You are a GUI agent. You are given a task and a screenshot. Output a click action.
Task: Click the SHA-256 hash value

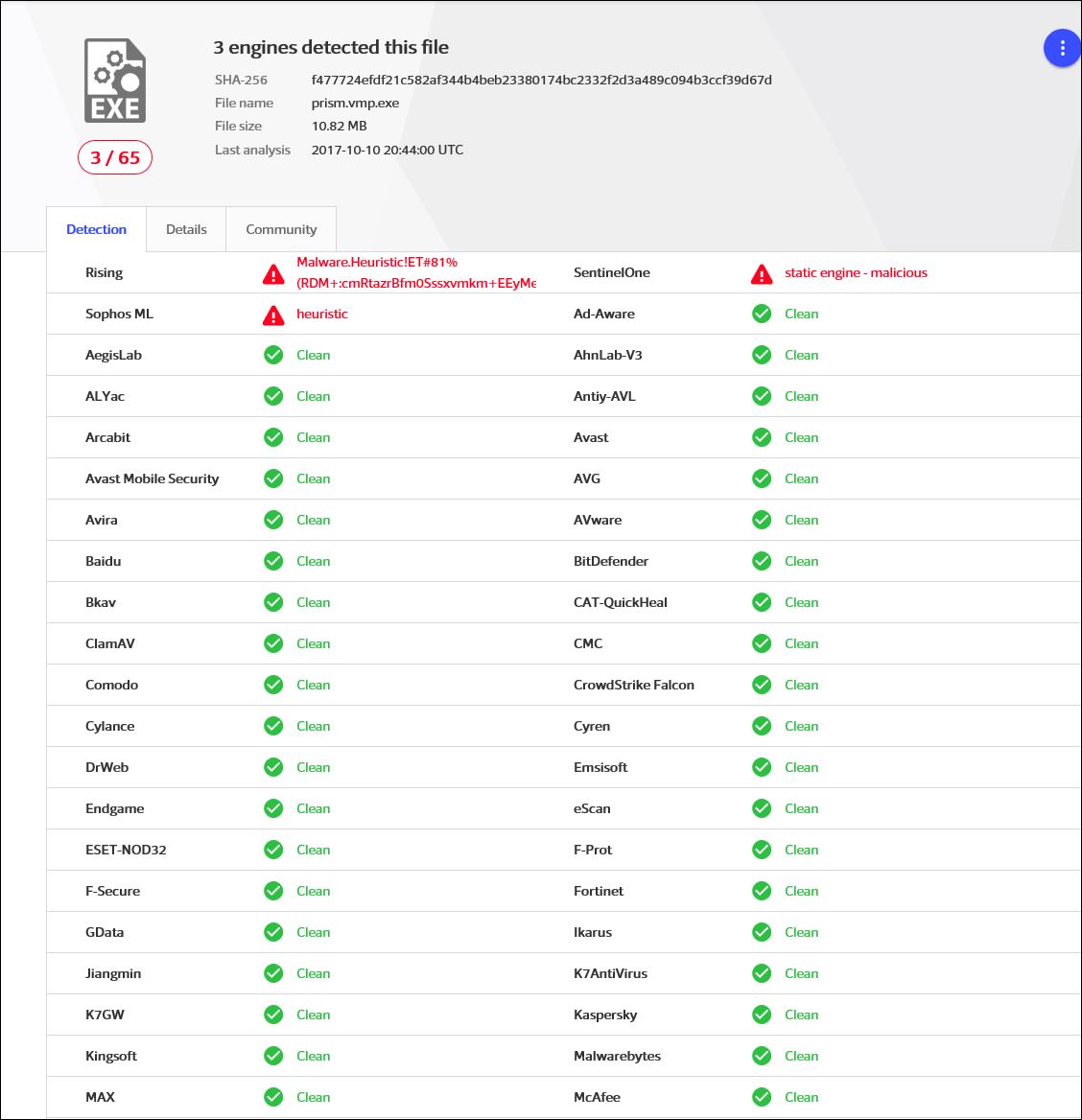coord(541,81)
